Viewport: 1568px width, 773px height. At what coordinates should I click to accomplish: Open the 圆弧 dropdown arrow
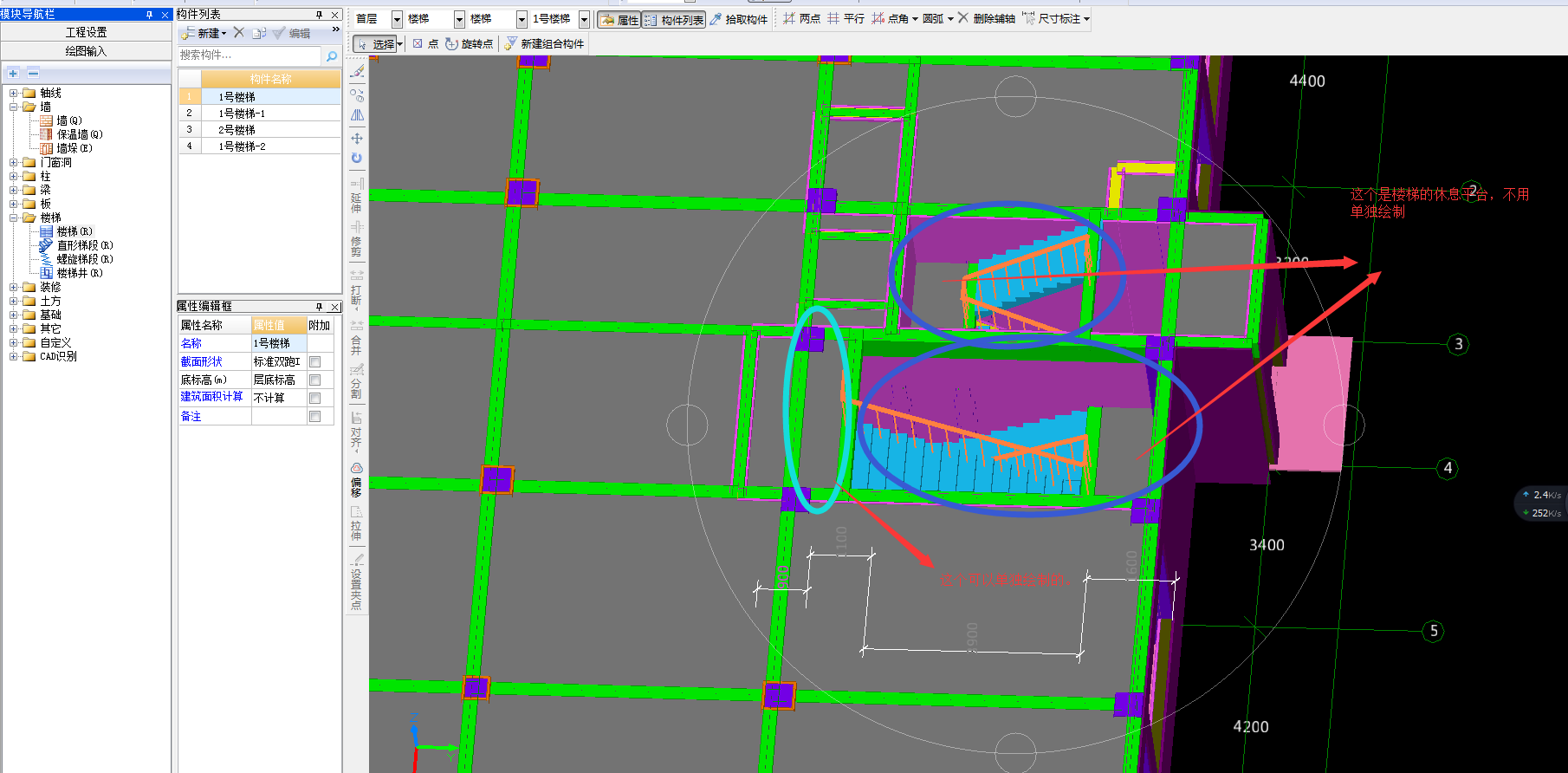(x=950, y=18)
